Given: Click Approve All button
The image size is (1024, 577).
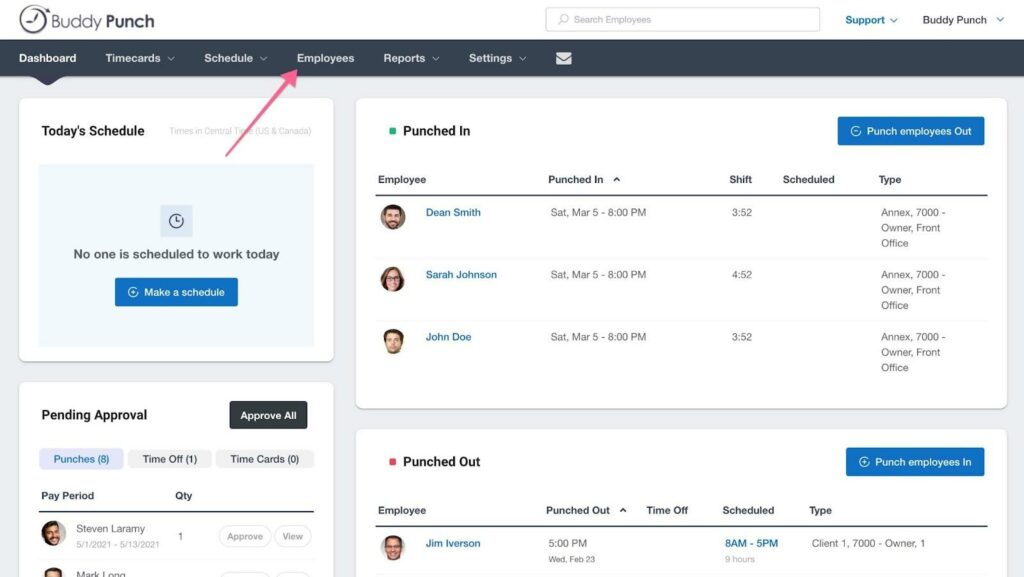Looking at the screenshot, I should 268,415.
